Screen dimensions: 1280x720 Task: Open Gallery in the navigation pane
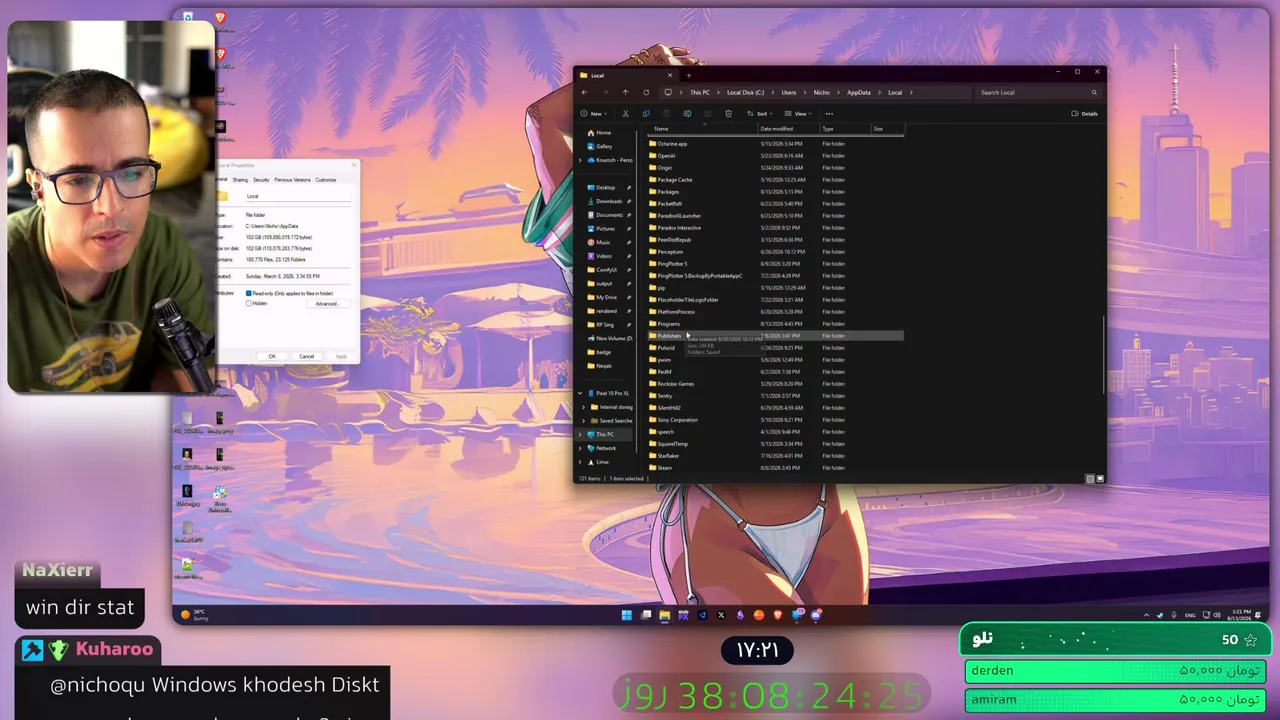click(600, 147)
